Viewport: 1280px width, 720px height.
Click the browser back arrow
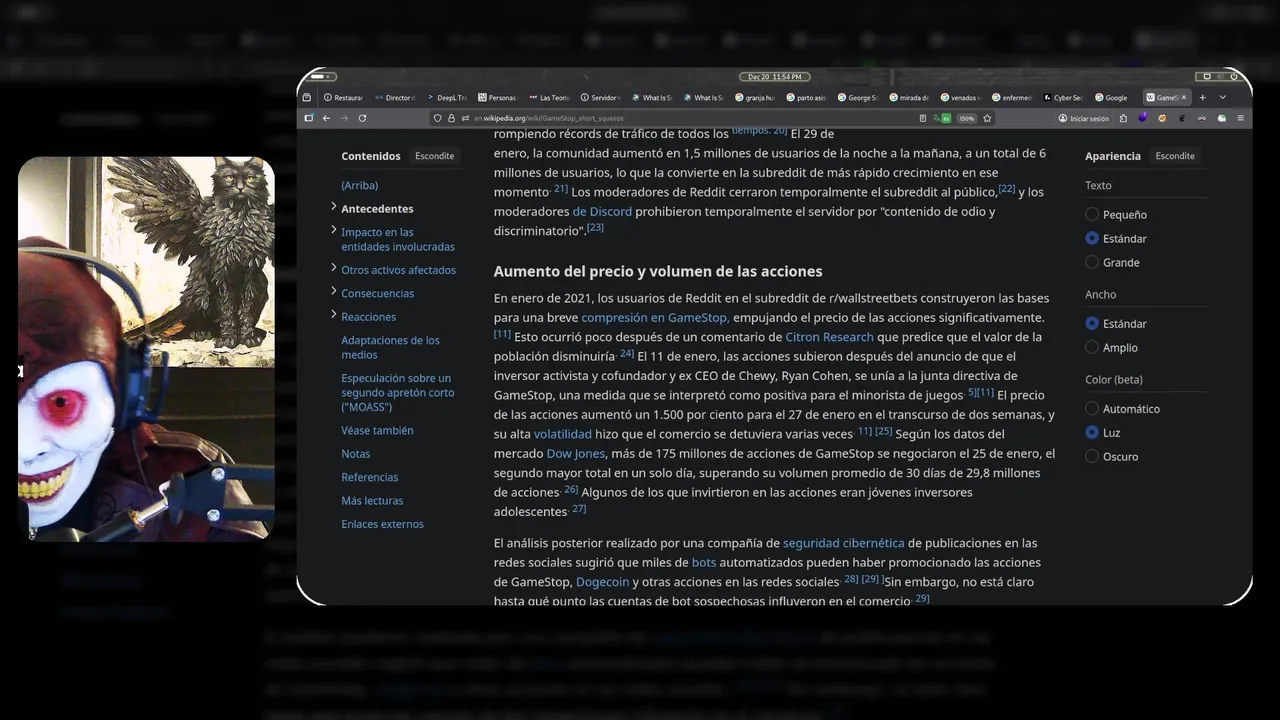(326, 118)
